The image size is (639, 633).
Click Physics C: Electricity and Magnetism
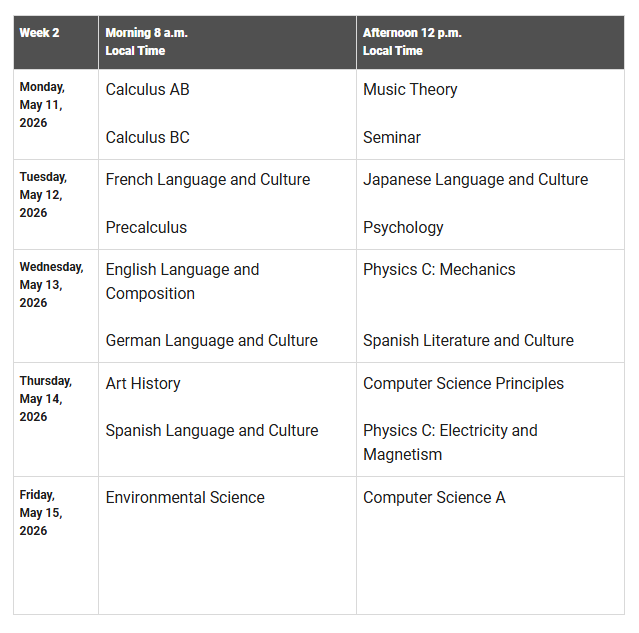450,442
